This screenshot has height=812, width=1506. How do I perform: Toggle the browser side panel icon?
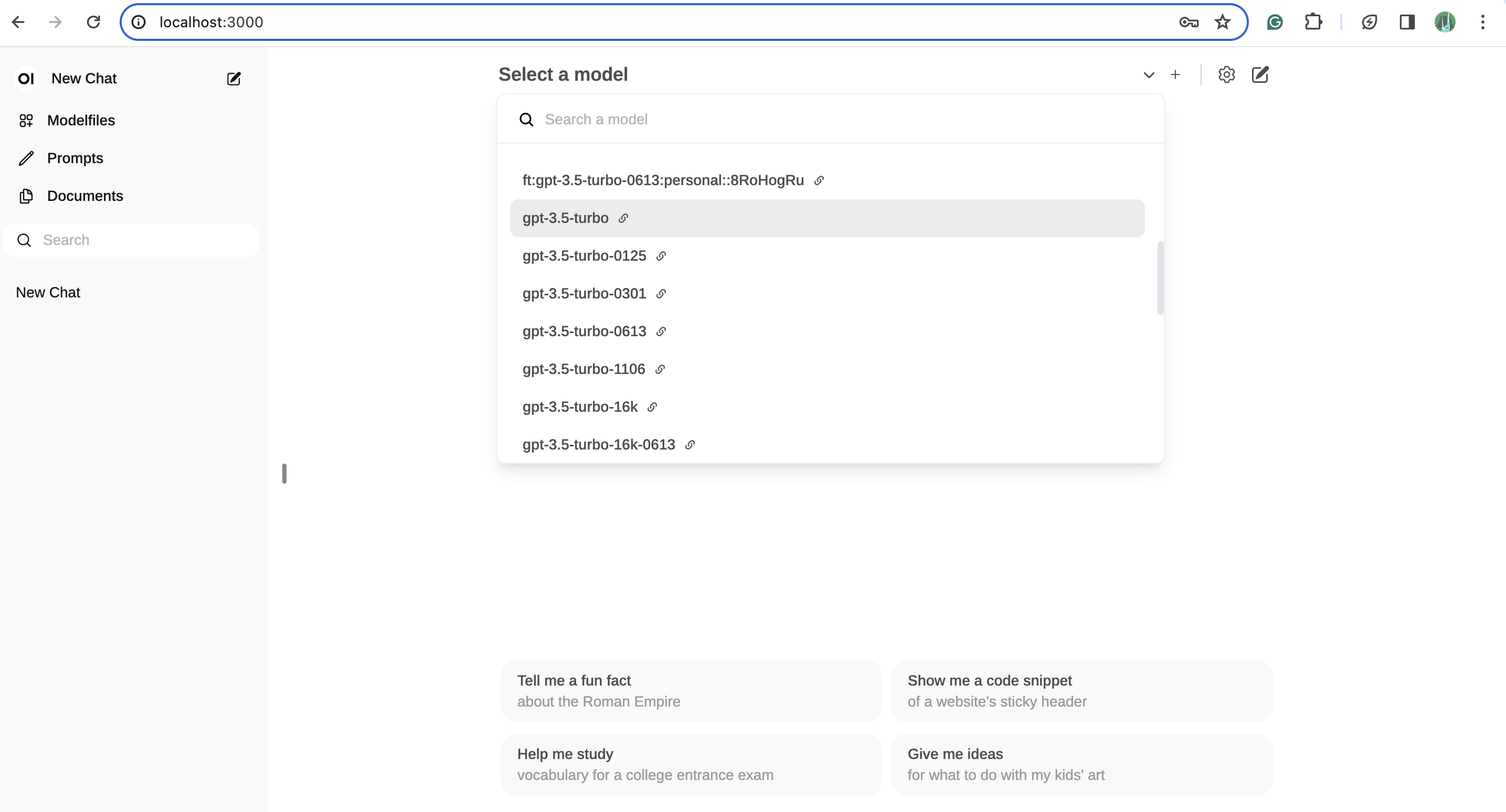point(1407,22)
